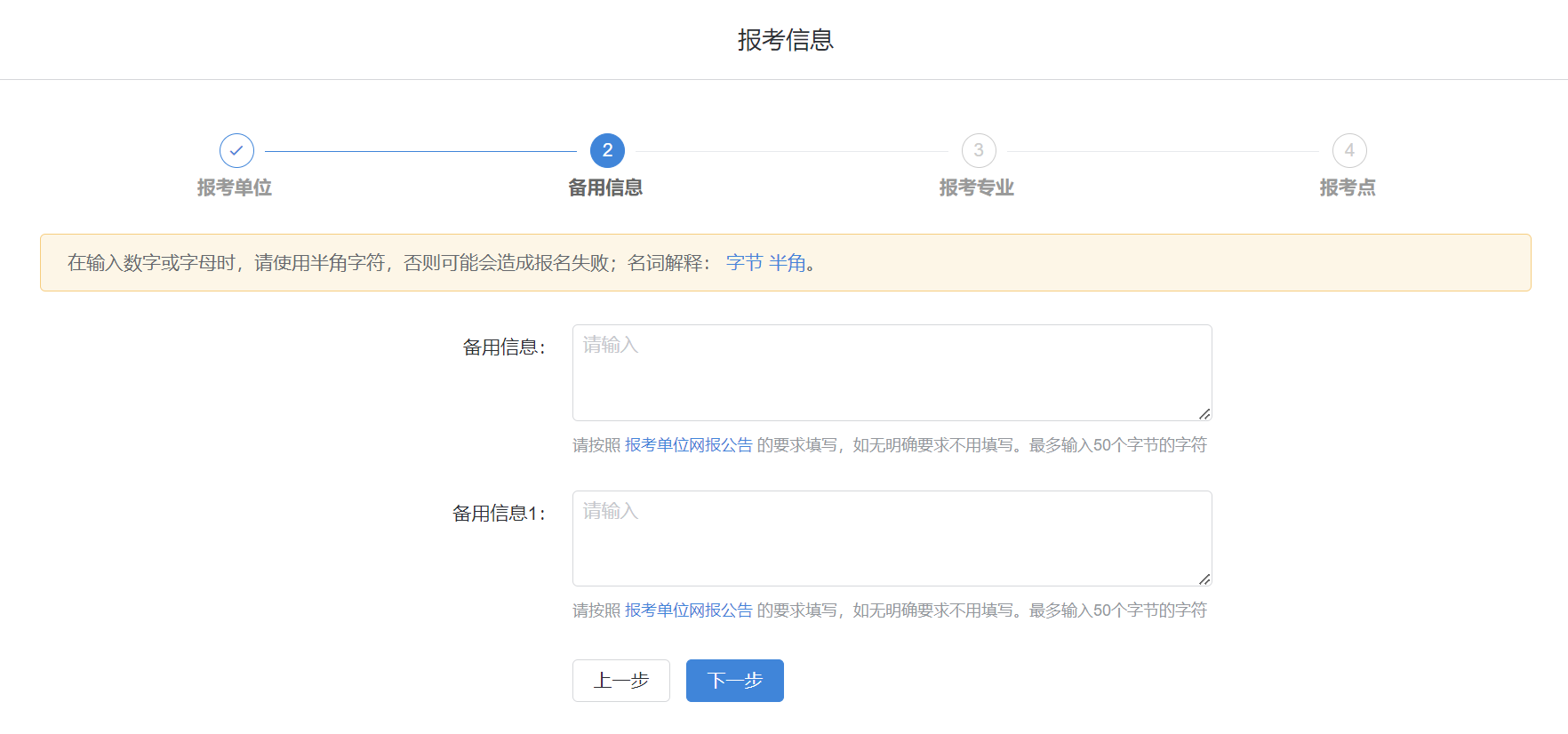
Task: Select the 报考专业 step label
Action: pyautogui.click(x=976, y=187)
